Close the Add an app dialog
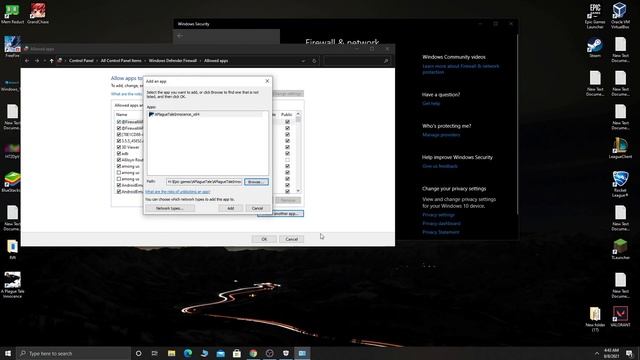The height and width of the screenshot is (360, 640). (267, 81)
